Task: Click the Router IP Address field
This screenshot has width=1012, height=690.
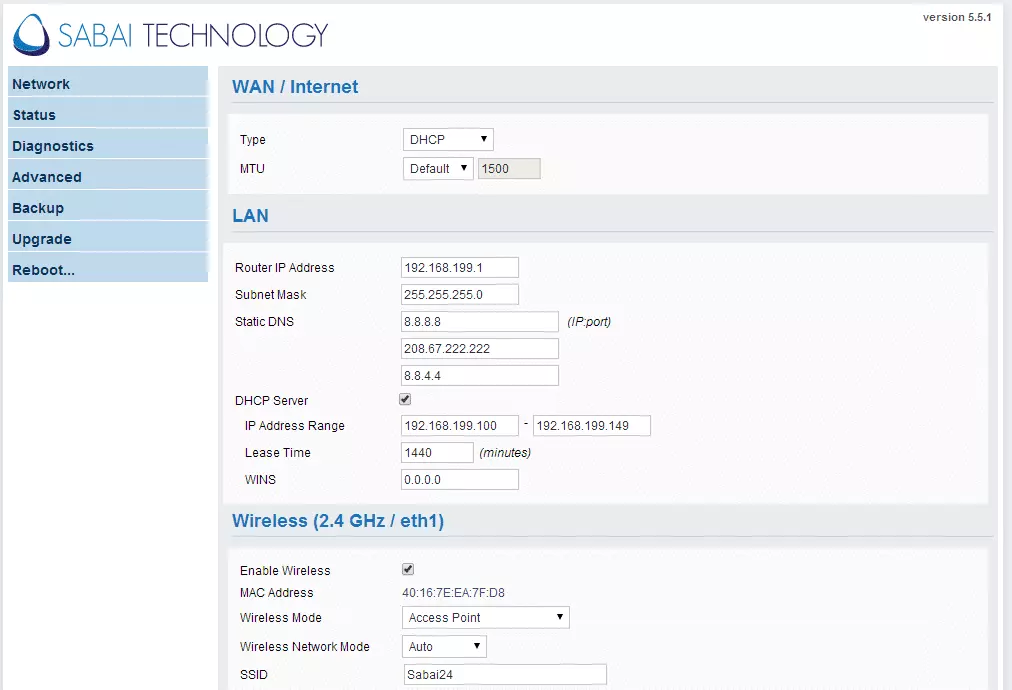Action: [460, 268]
